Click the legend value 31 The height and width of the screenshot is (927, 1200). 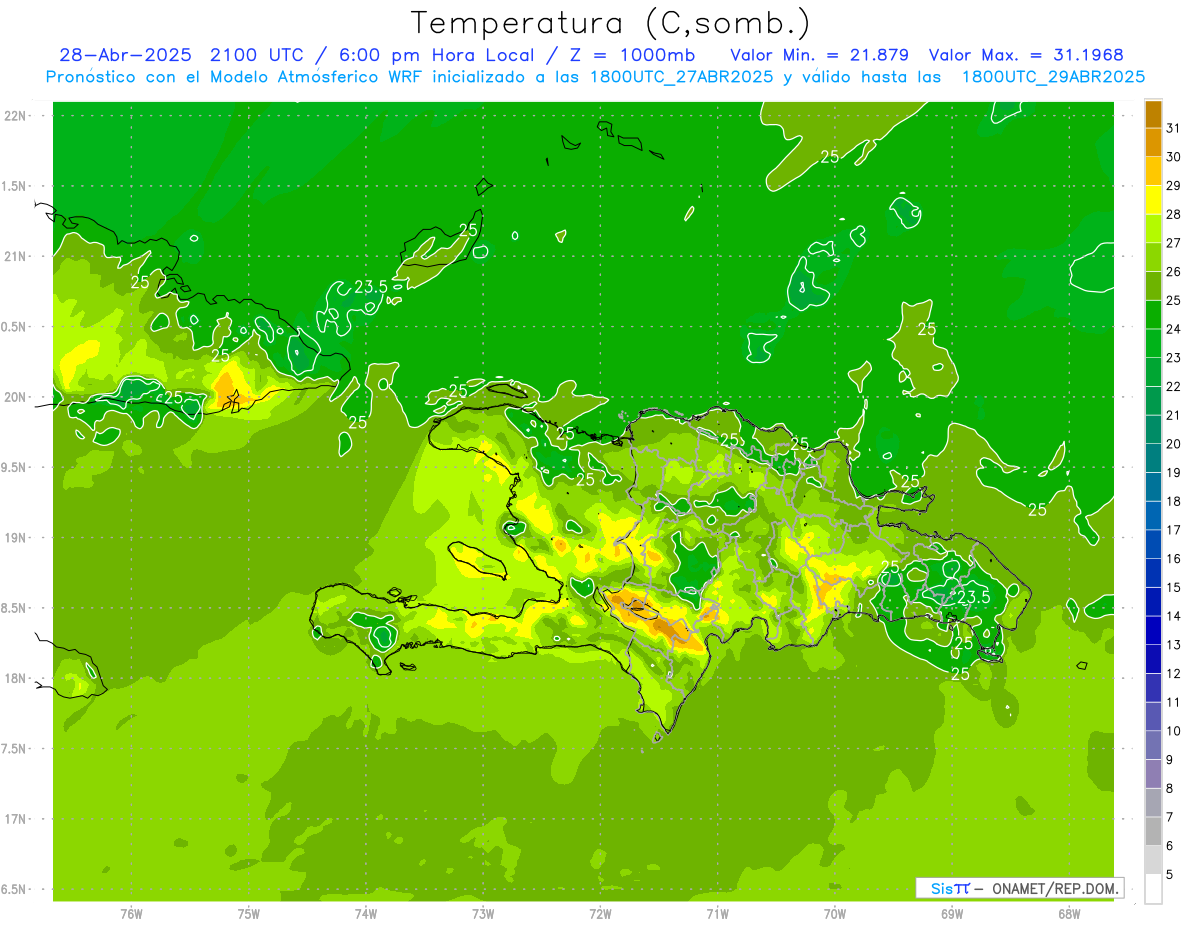pos(1173,128)
